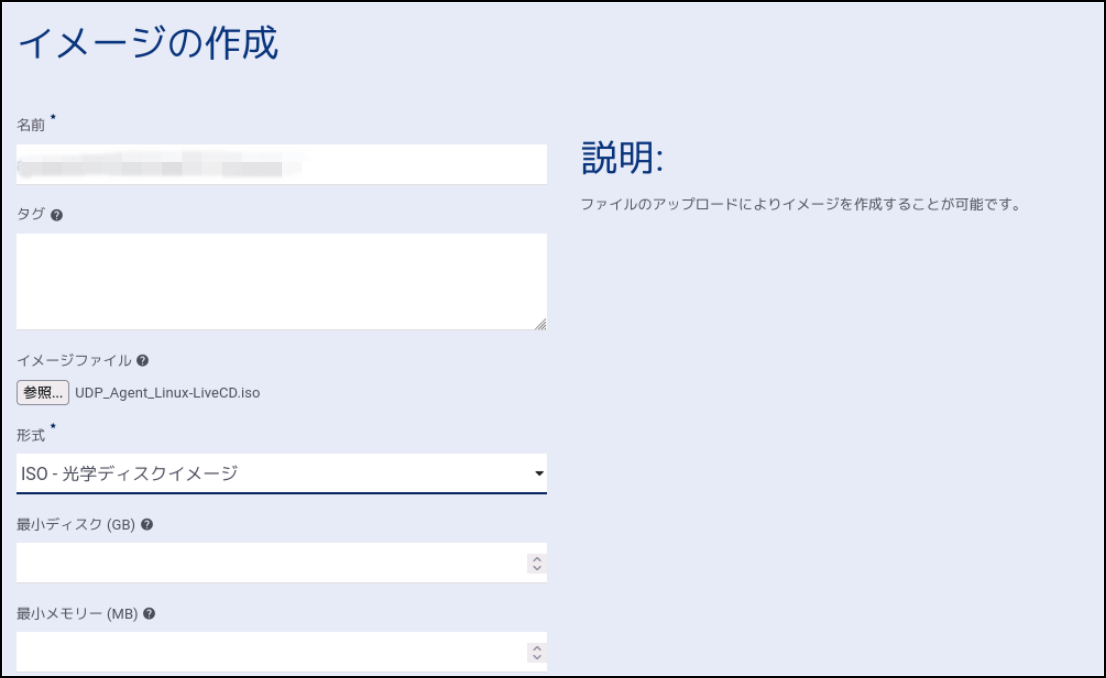Click the ファイルのアップロード description text

[x=800, y=205]
